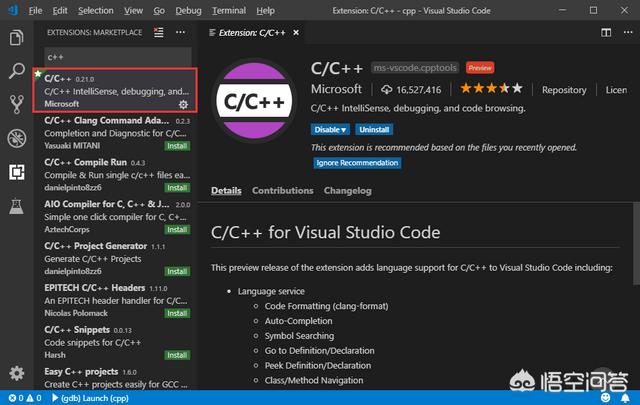The width and height of the screenshot is (640, 405).
Task: Click feedback smiley in status bar
Action: click(x=606, y=397)
